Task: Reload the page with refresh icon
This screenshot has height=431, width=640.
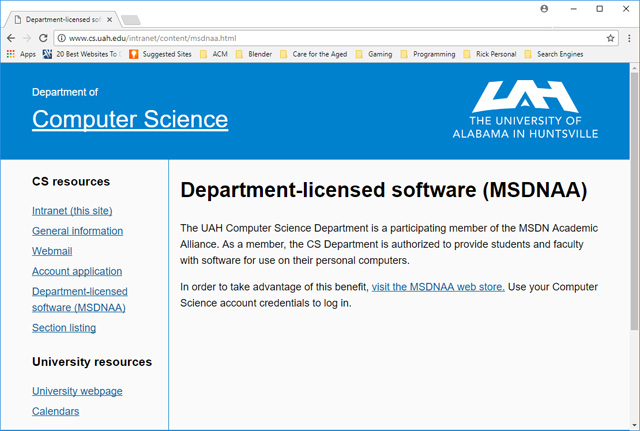Action: (x=44, y=37)
